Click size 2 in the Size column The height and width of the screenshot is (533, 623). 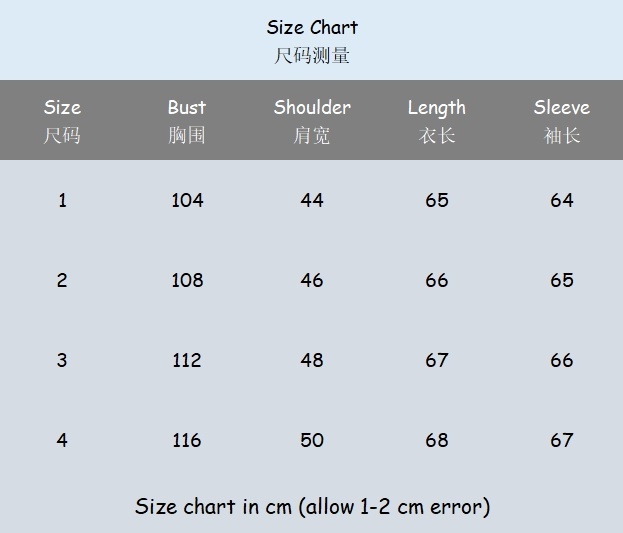(62, 280)
